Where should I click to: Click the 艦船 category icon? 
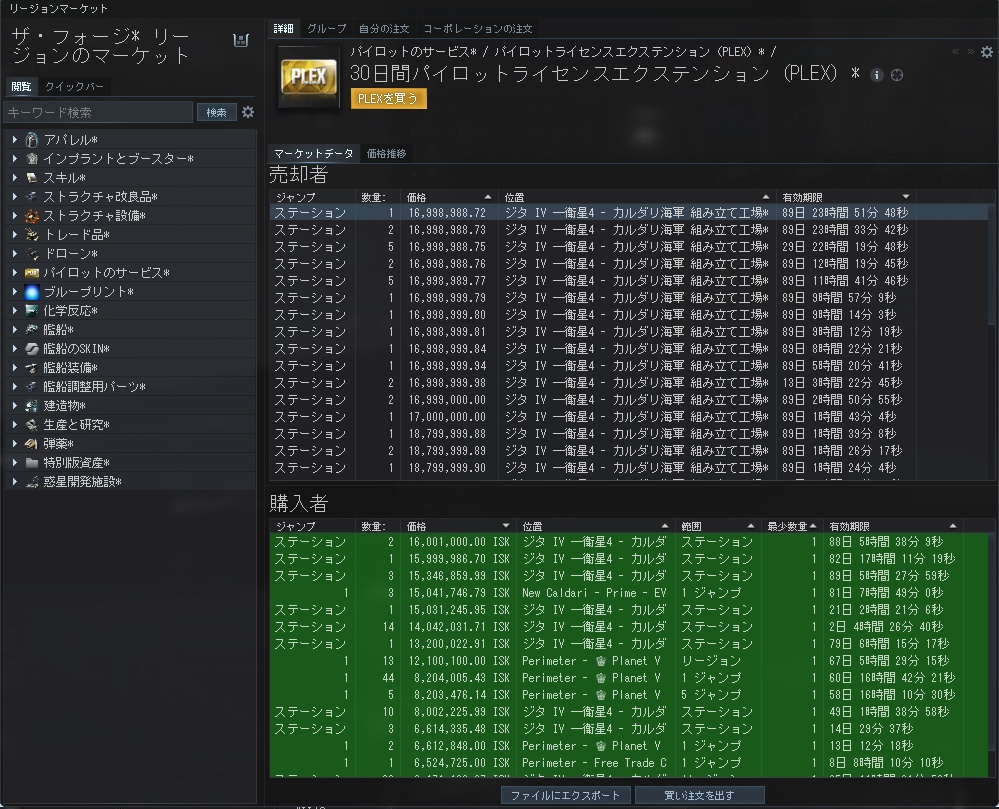pyautogui.click(x=32, y=329)
